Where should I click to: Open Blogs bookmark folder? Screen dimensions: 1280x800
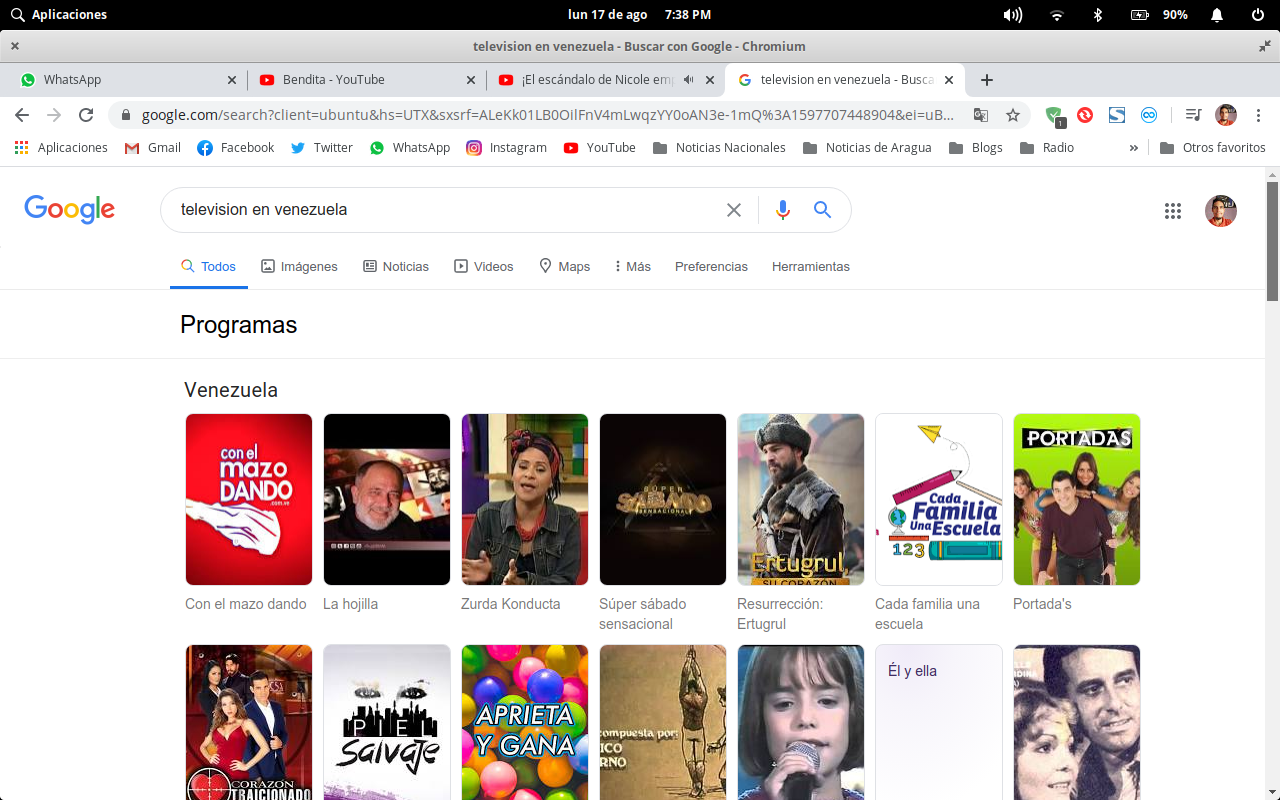[975, 148]
